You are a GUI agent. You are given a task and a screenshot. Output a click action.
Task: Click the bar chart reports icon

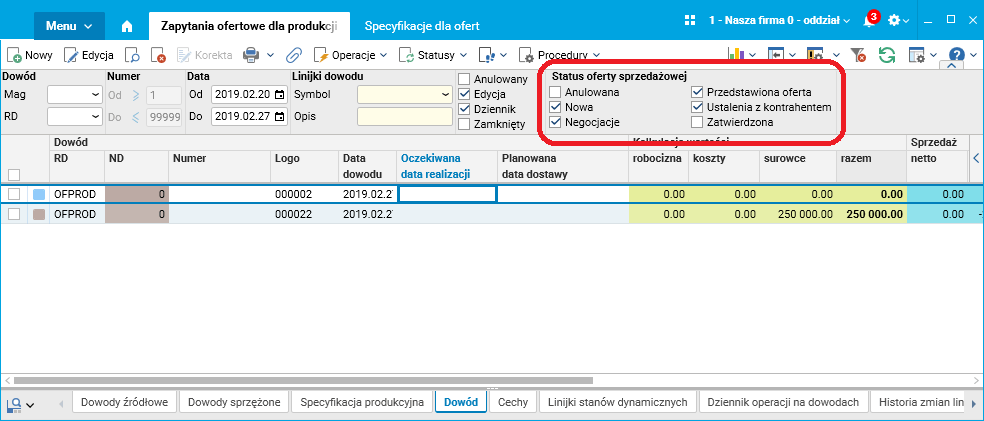736,55
